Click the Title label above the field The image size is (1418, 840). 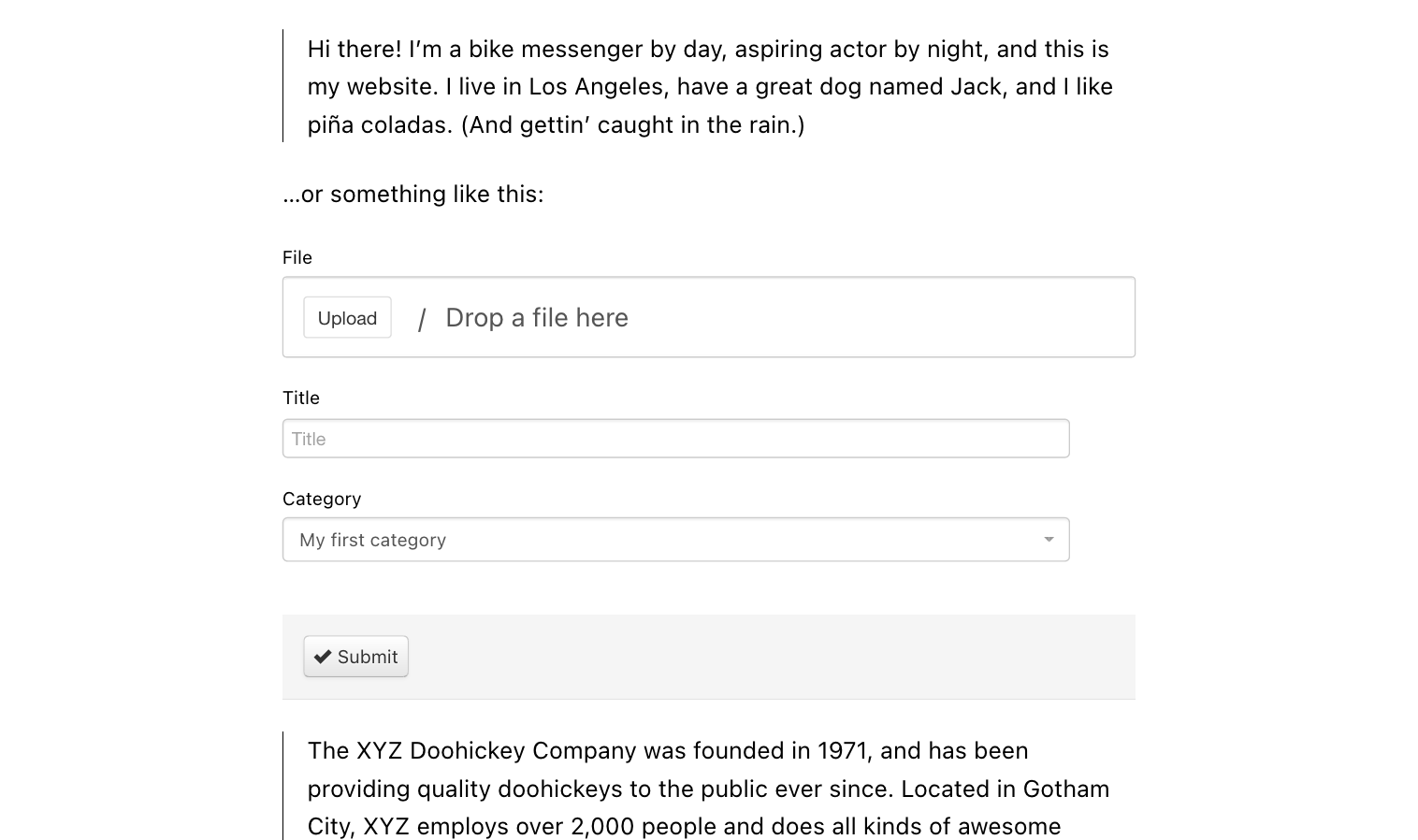(301, 398)
